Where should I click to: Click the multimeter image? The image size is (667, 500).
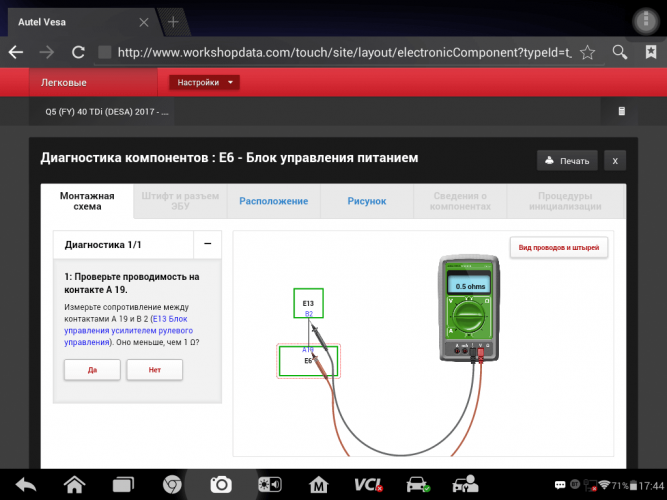[x=469, y=308]
